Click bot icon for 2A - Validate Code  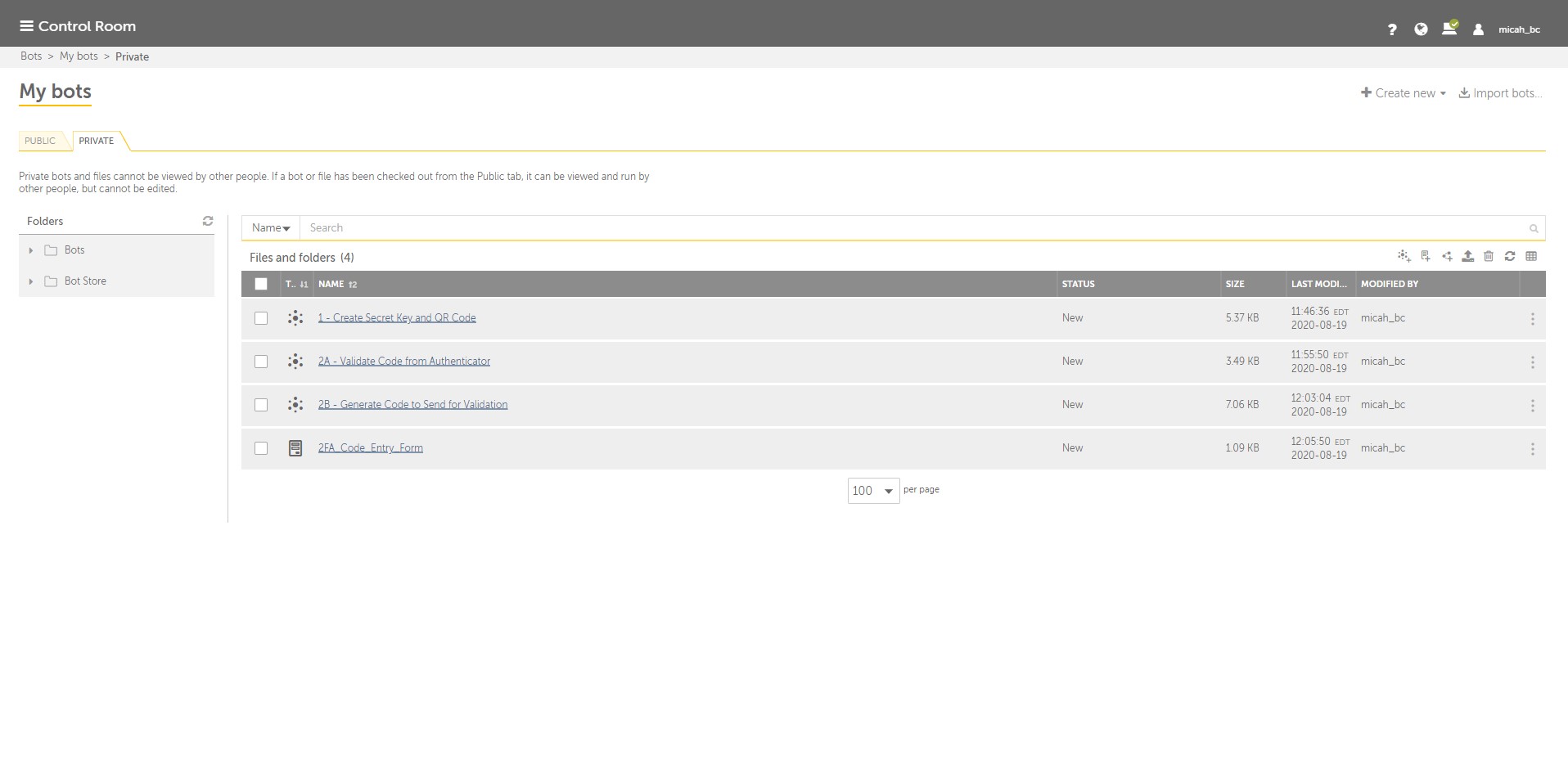click(295, 362)
